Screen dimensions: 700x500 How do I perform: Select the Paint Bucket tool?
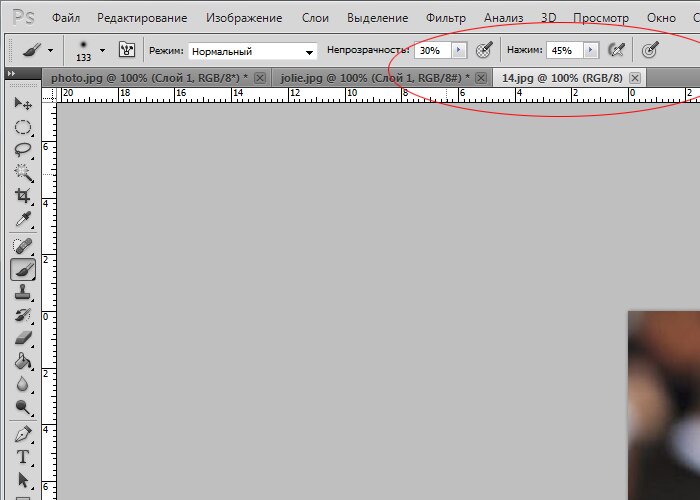[23, 361]
